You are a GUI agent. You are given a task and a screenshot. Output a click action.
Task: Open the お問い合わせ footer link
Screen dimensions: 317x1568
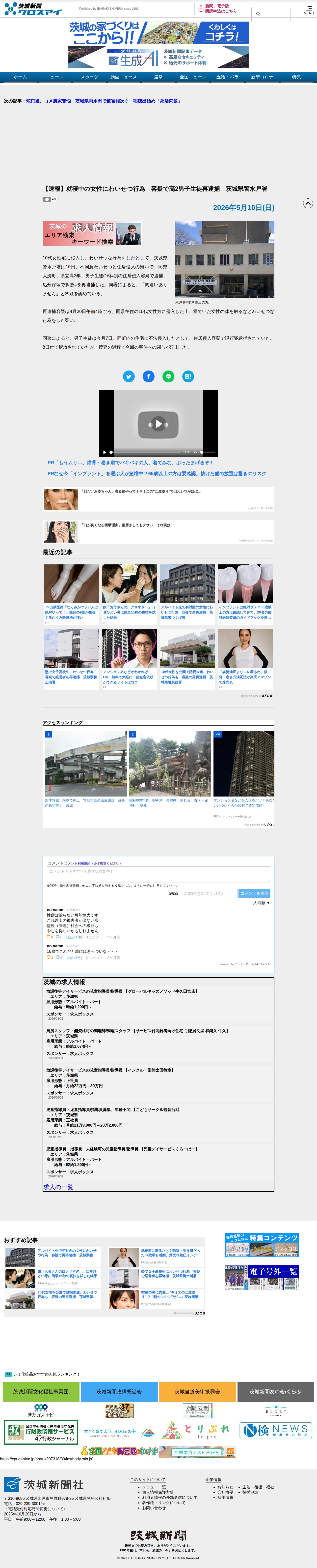click(154, 1508)
